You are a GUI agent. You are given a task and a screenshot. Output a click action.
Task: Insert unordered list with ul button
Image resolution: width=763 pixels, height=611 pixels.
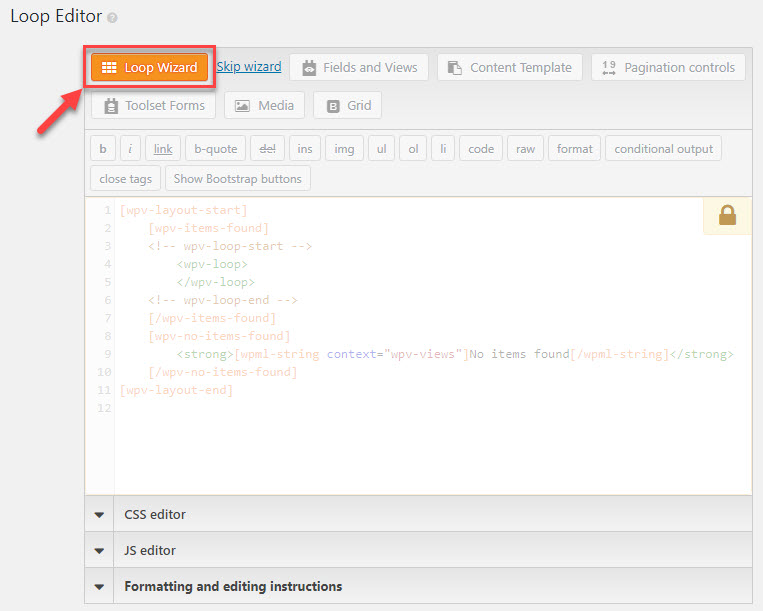tap(382, 148)
